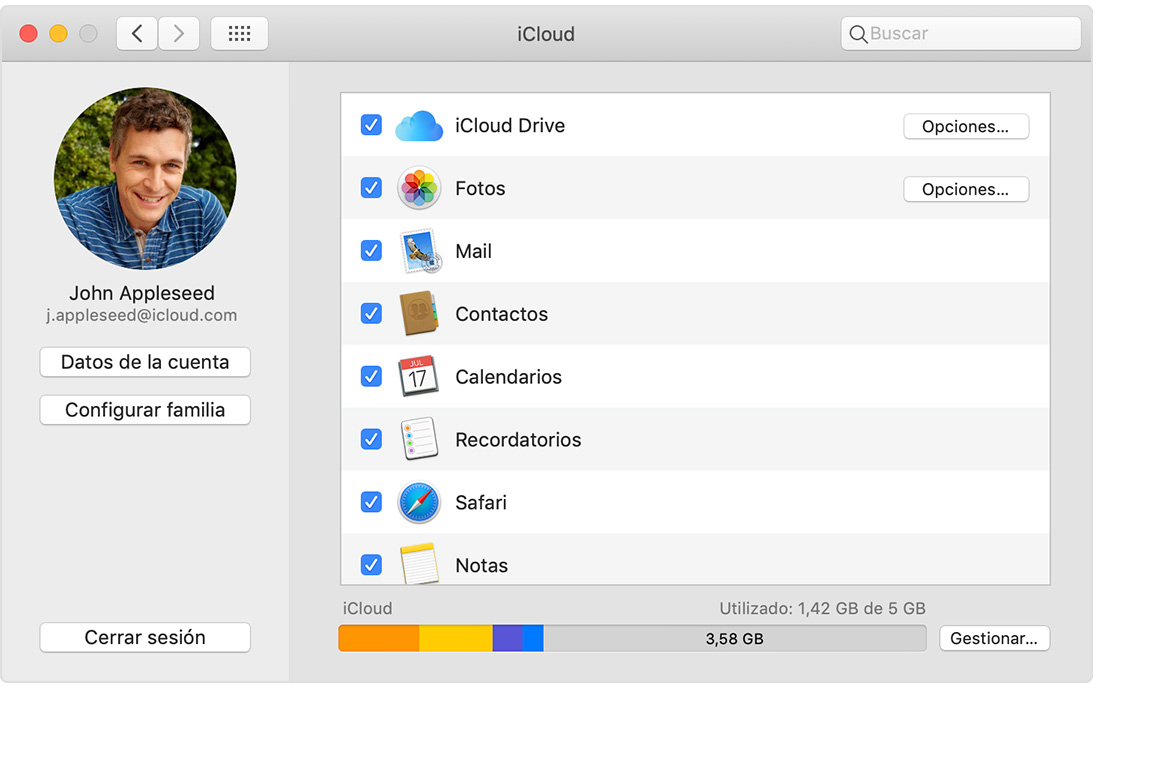The width and height of the screenshot is (1166, 768).
Task: Click John Appleseed's profile photo
Action: (x=145, y=178)
